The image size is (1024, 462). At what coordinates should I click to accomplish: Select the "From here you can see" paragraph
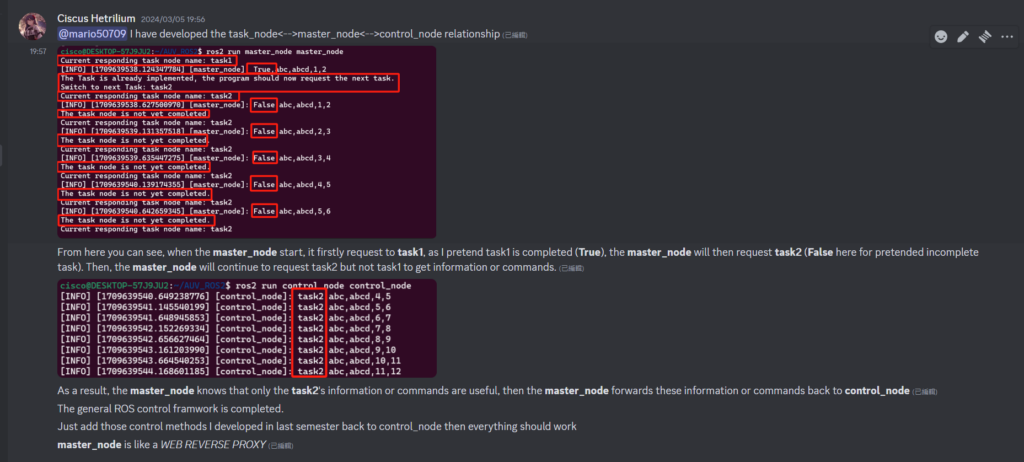click(400, 252)
